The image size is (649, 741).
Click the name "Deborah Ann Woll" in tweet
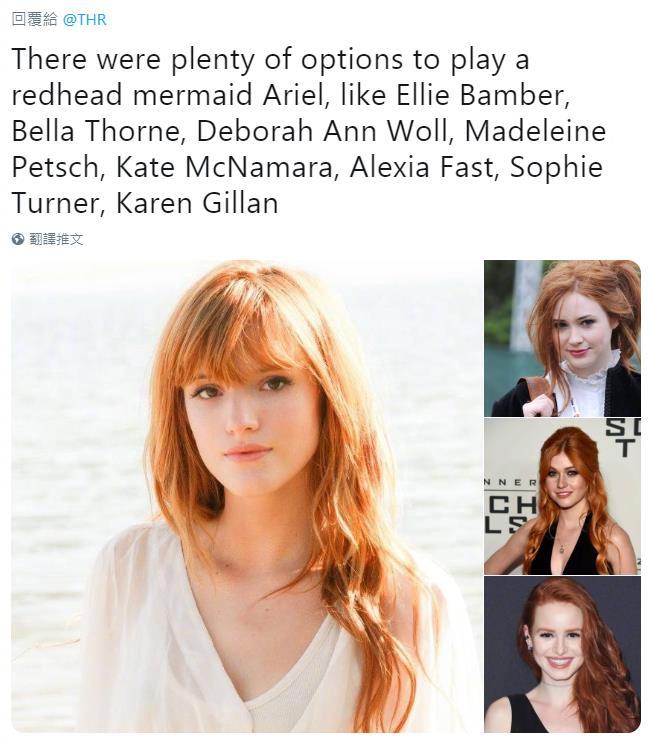point(321,131)
